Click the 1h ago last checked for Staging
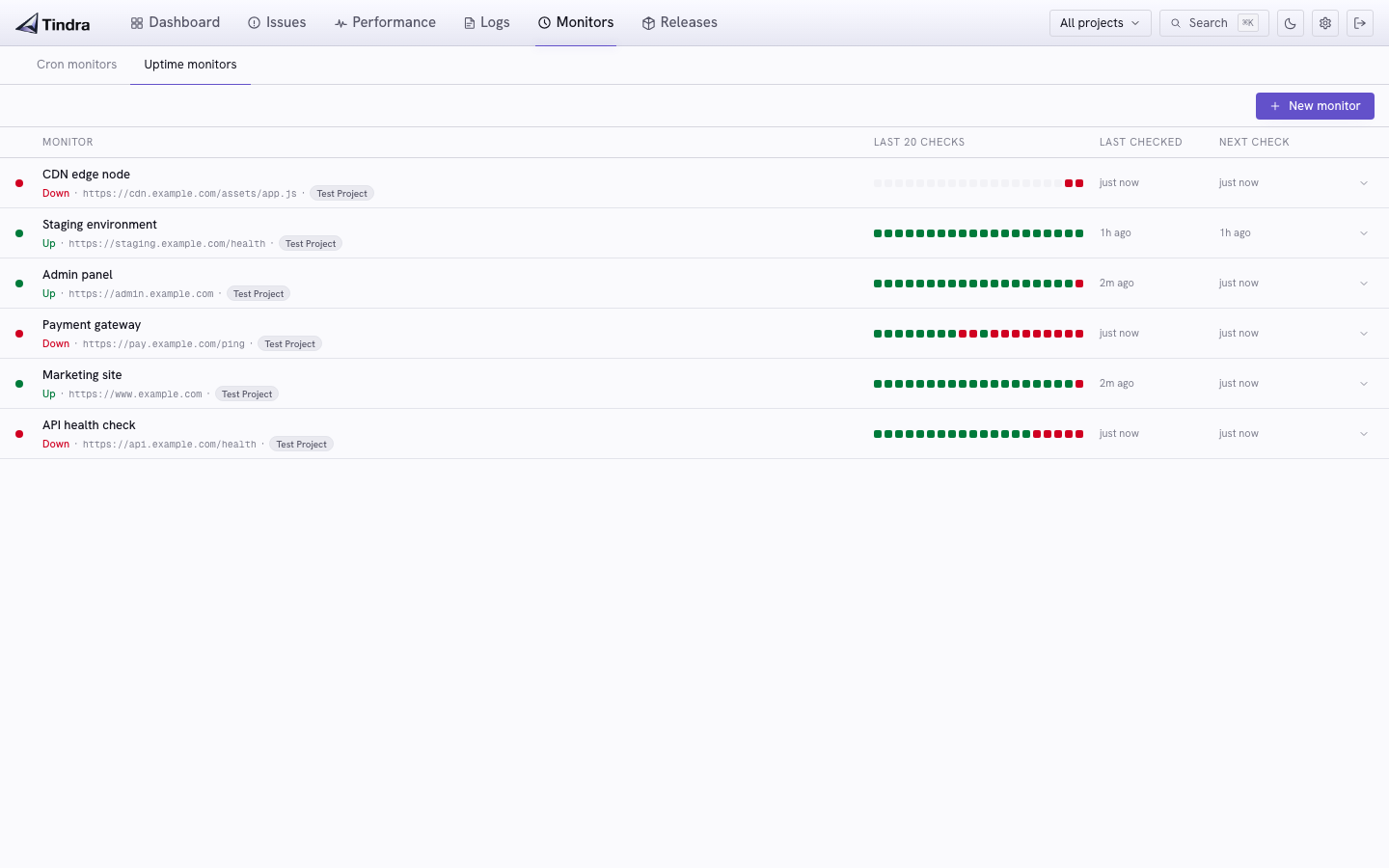This screenshot has height=868, width=1389. click(x=1115, y=233)
